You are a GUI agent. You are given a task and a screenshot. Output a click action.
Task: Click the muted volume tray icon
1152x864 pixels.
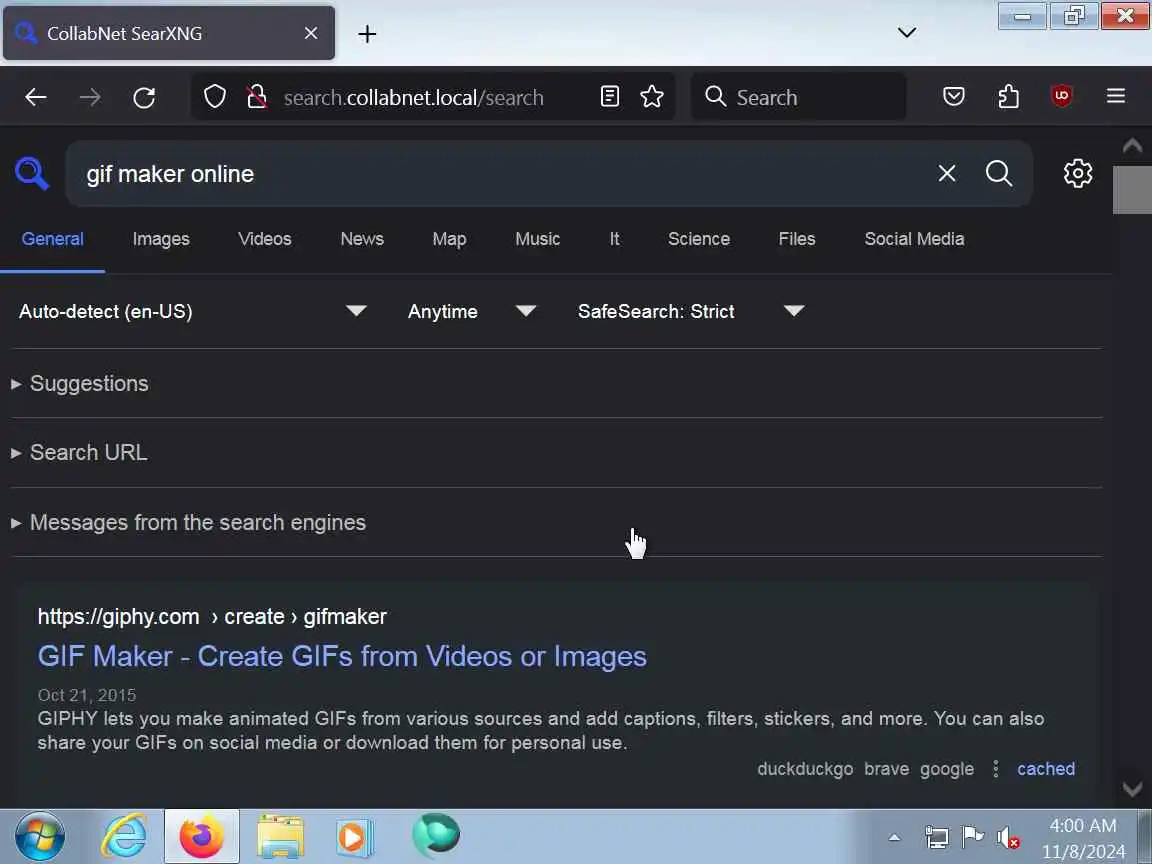tap(1009, 838)
